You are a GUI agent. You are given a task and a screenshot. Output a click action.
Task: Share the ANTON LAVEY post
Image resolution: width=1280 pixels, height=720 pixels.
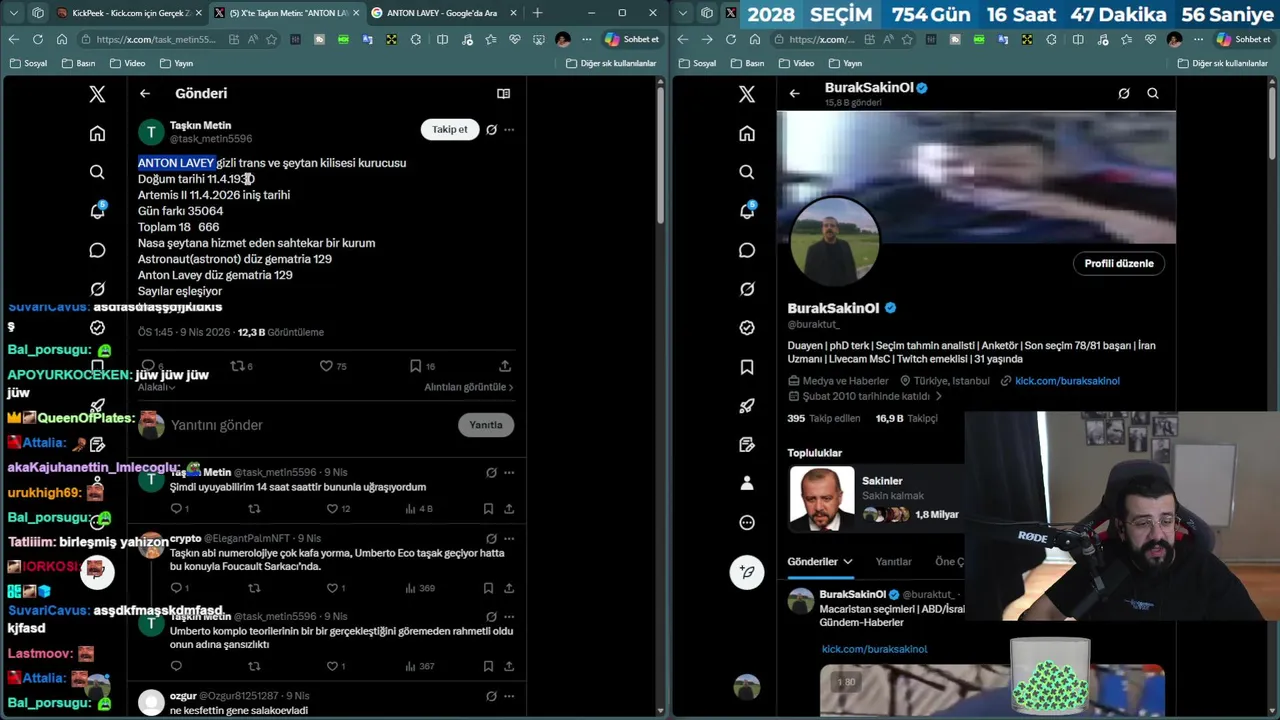click(x=505, y=366)
